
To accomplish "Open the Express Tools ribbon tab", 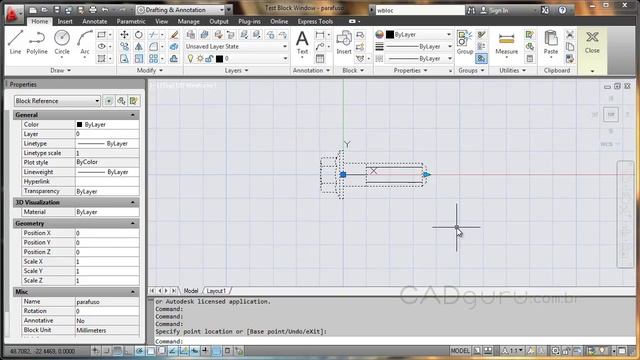I will point(315,21).
